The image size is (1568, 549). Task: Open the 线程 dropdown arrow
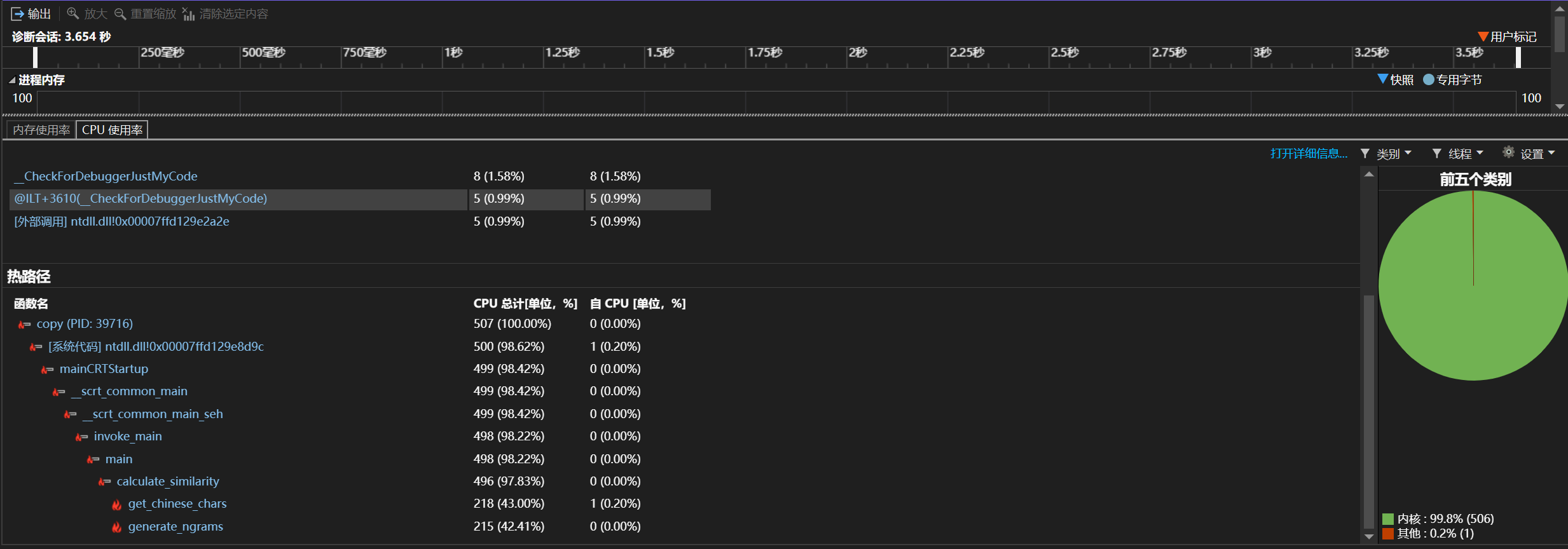[1480, 153]
